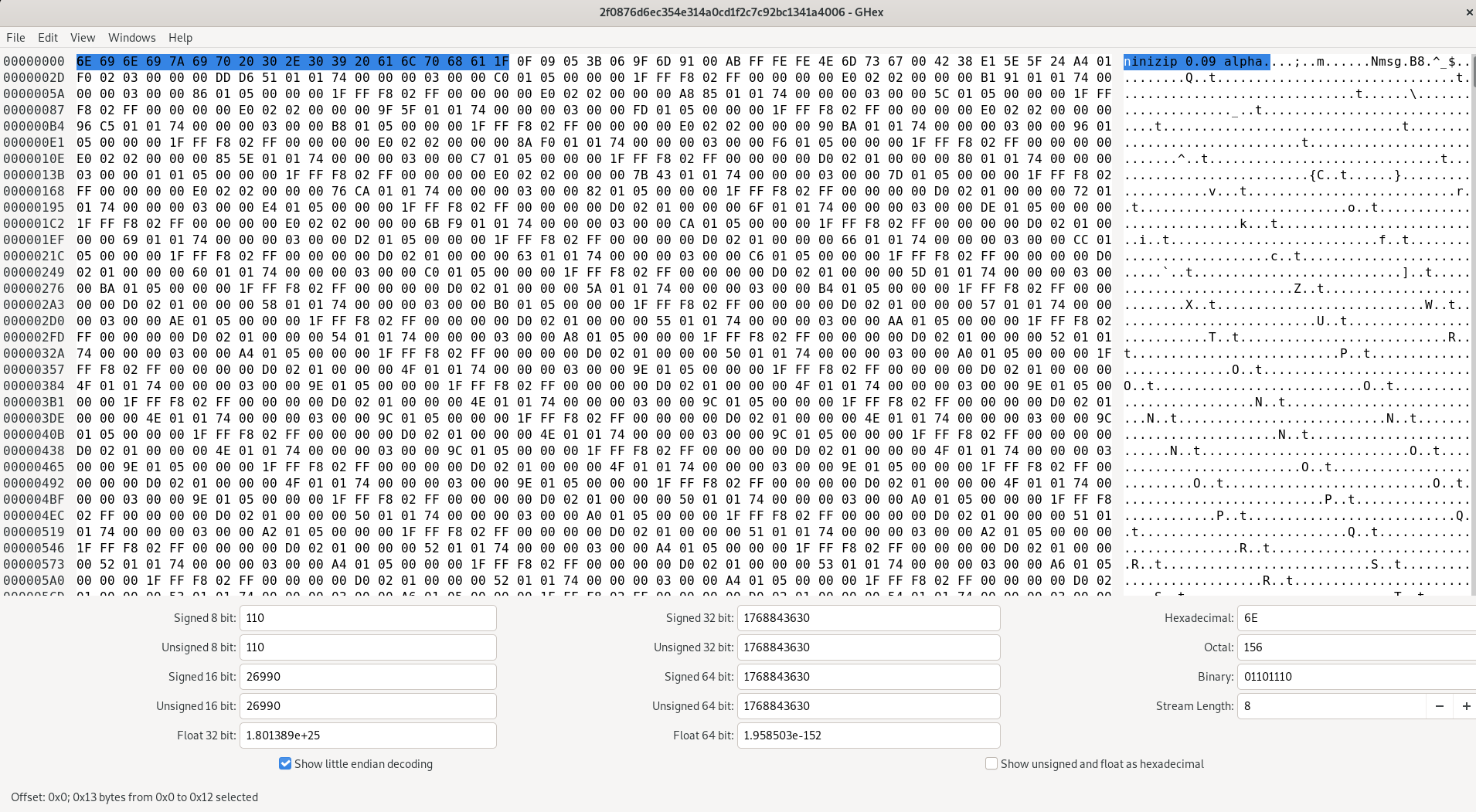The height and width of the screenshot is (812, 1476).
Task: Click the Stream Length input field
Action: (1331, 706)
